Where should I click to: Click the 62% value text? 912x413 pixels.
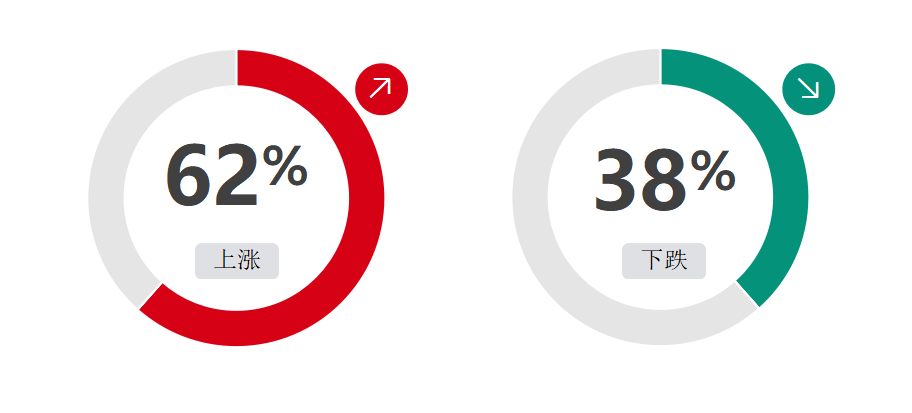coord(236,175)
